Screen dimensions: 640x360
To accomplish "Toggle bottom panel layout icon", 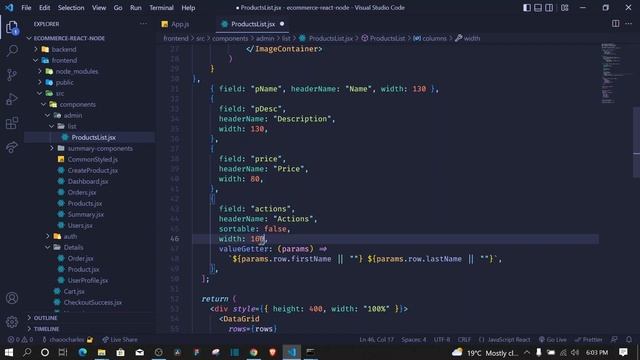I will coord(538,8).
